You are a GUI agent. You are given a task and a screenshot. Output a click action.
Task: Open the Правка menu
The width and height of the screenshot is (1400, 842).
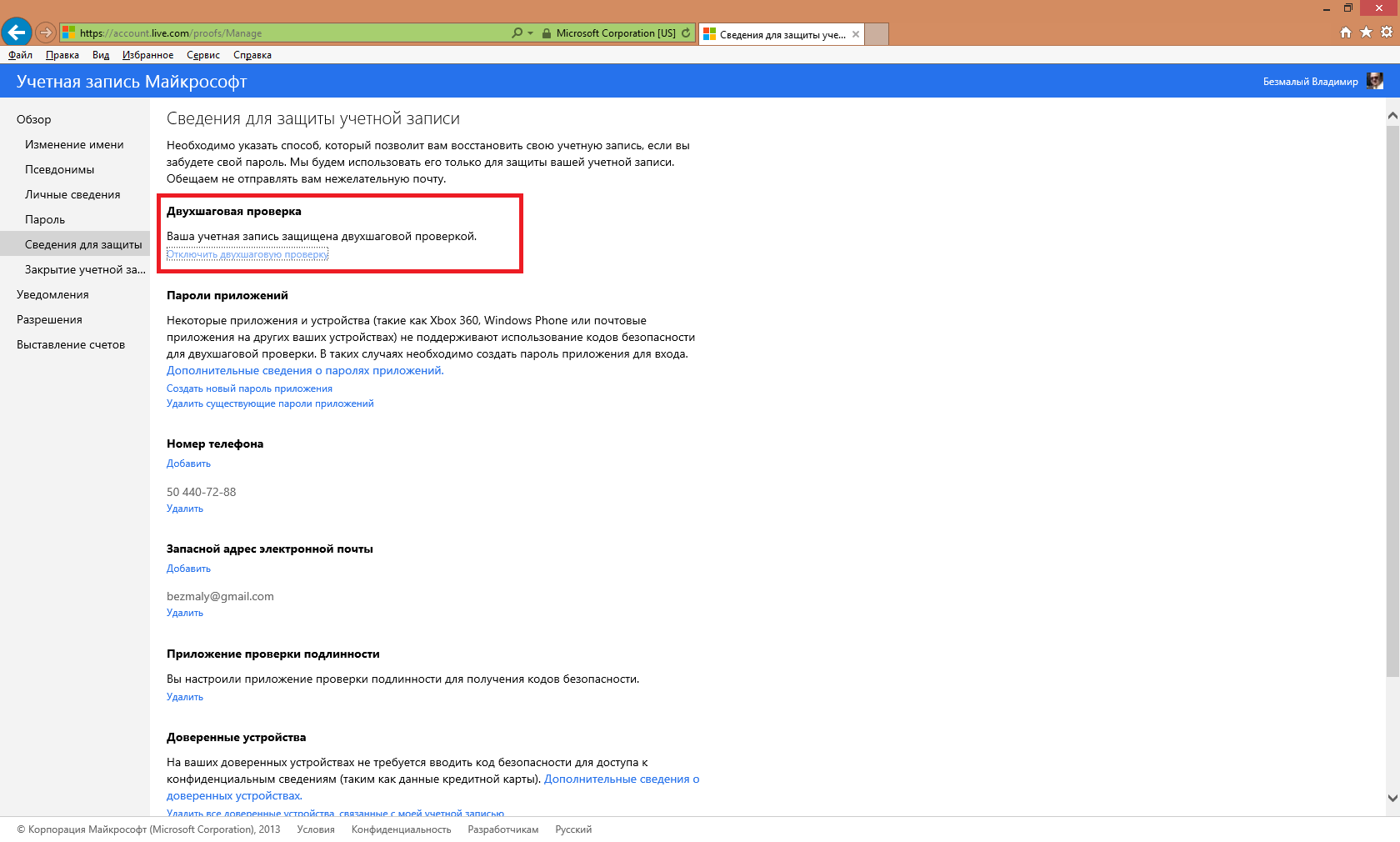point(62,55)
